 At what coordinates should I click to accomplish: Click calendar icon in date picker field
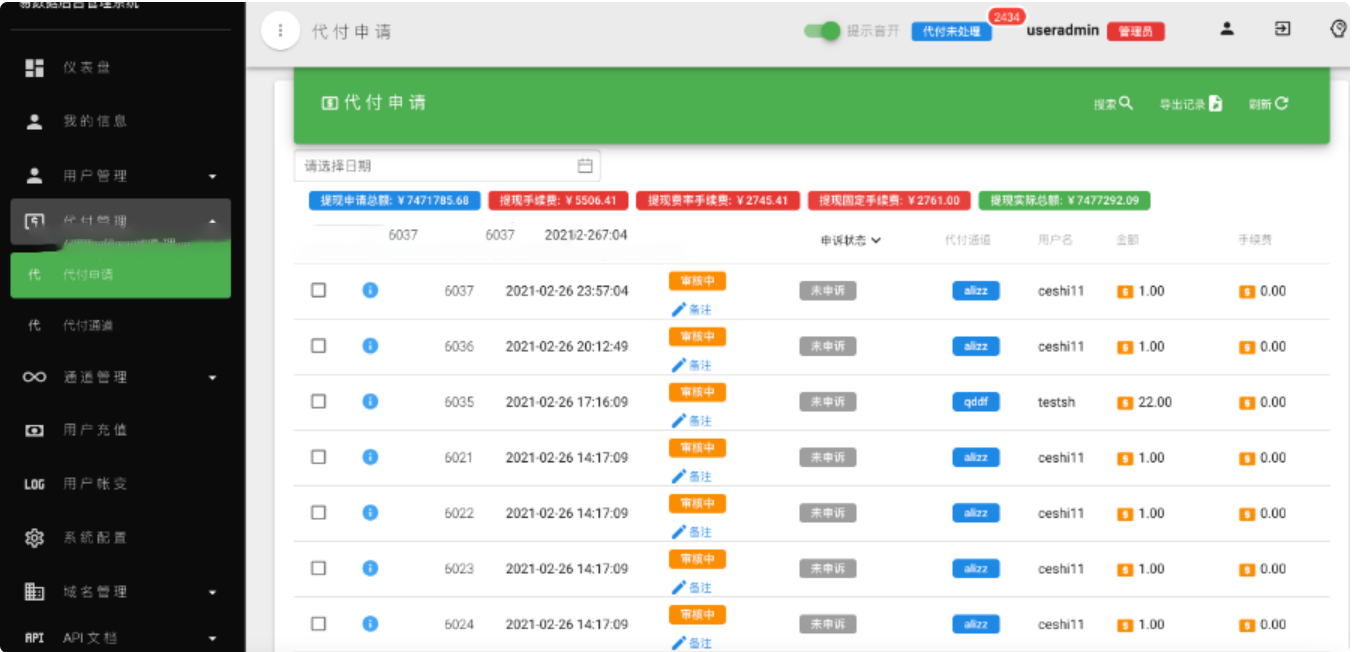(585, 166)
